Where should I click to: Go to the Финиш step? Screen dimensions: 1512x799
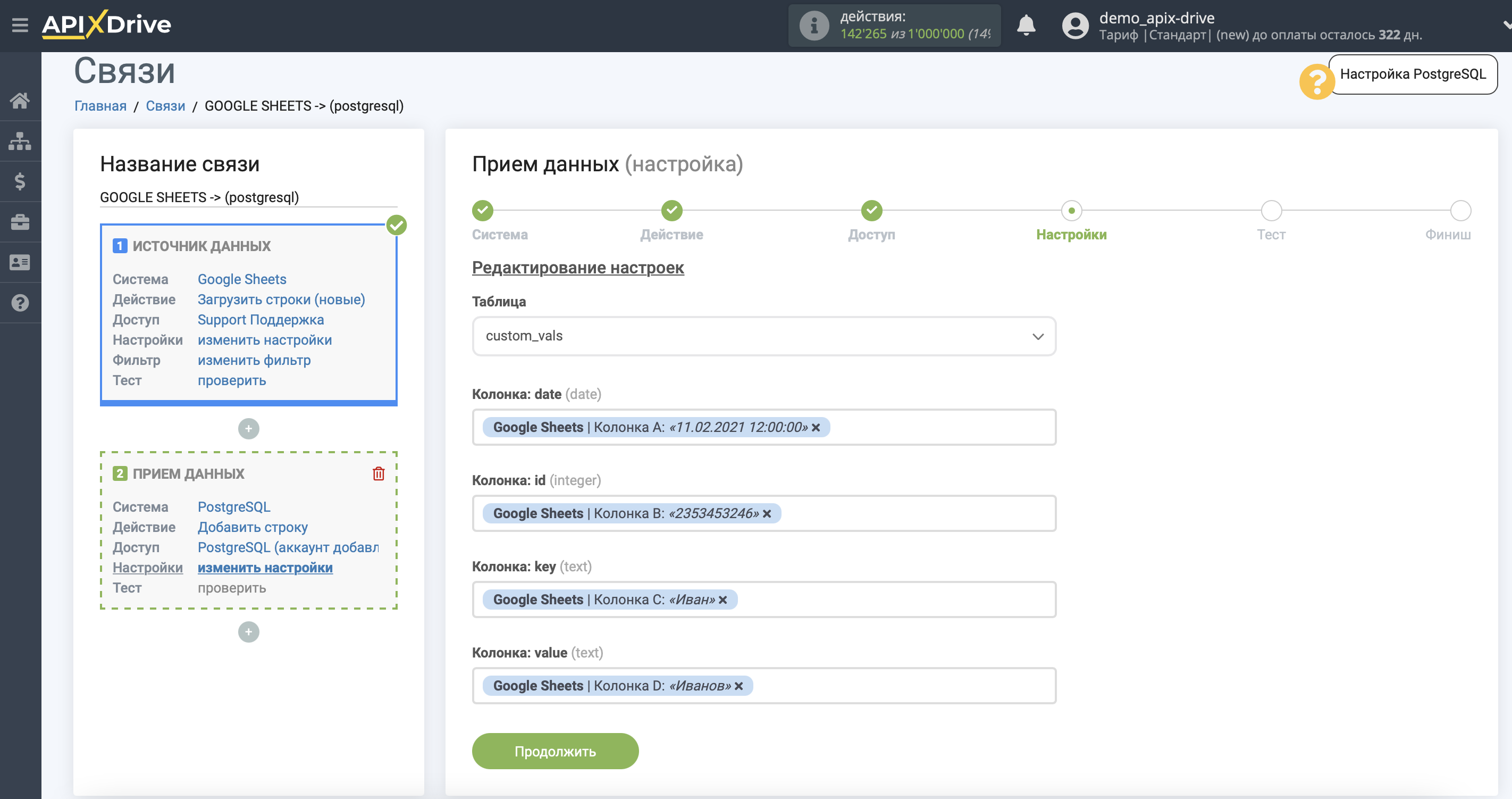(x=1460, y=210)
